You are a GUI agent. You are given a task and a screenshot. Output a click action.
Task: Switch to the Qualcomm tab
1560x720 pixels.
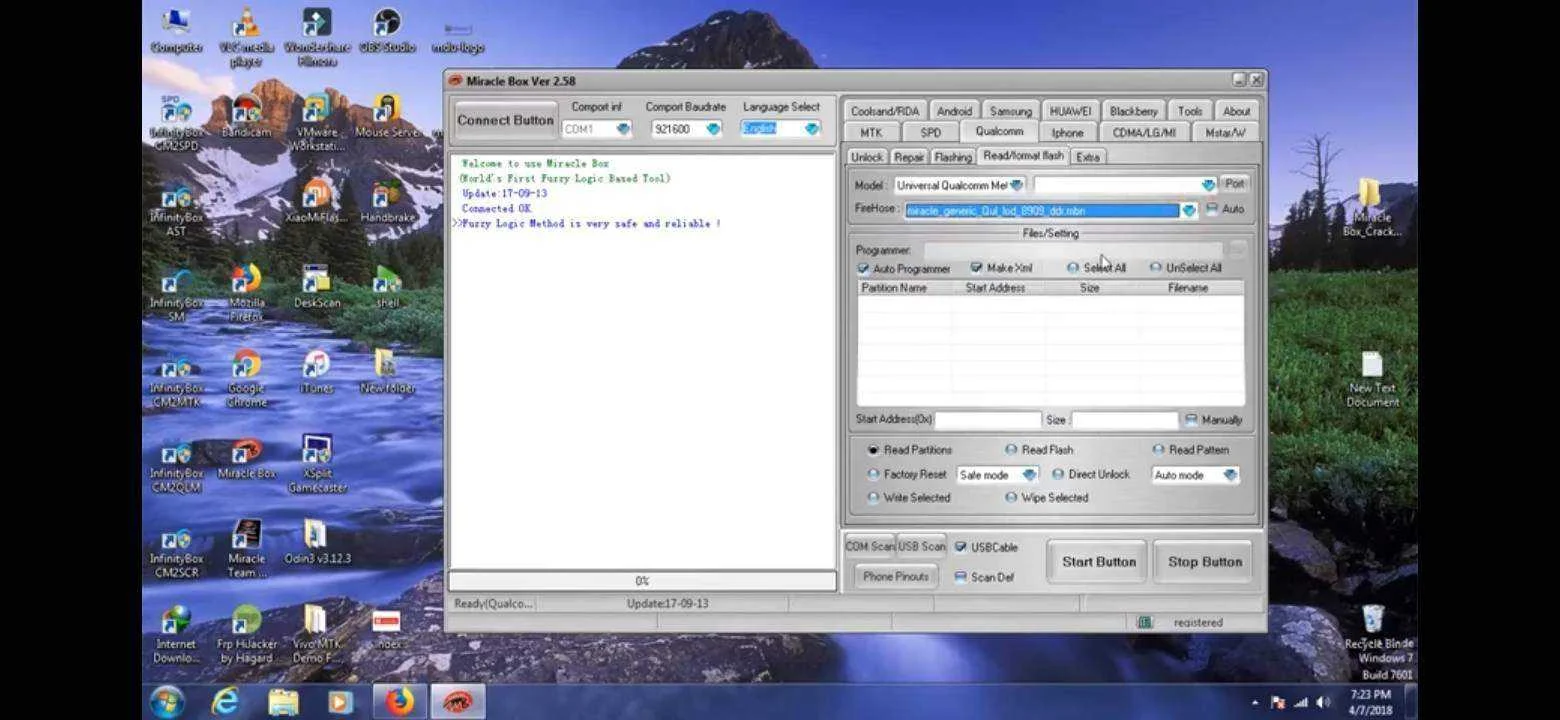(x=999, y=132)
